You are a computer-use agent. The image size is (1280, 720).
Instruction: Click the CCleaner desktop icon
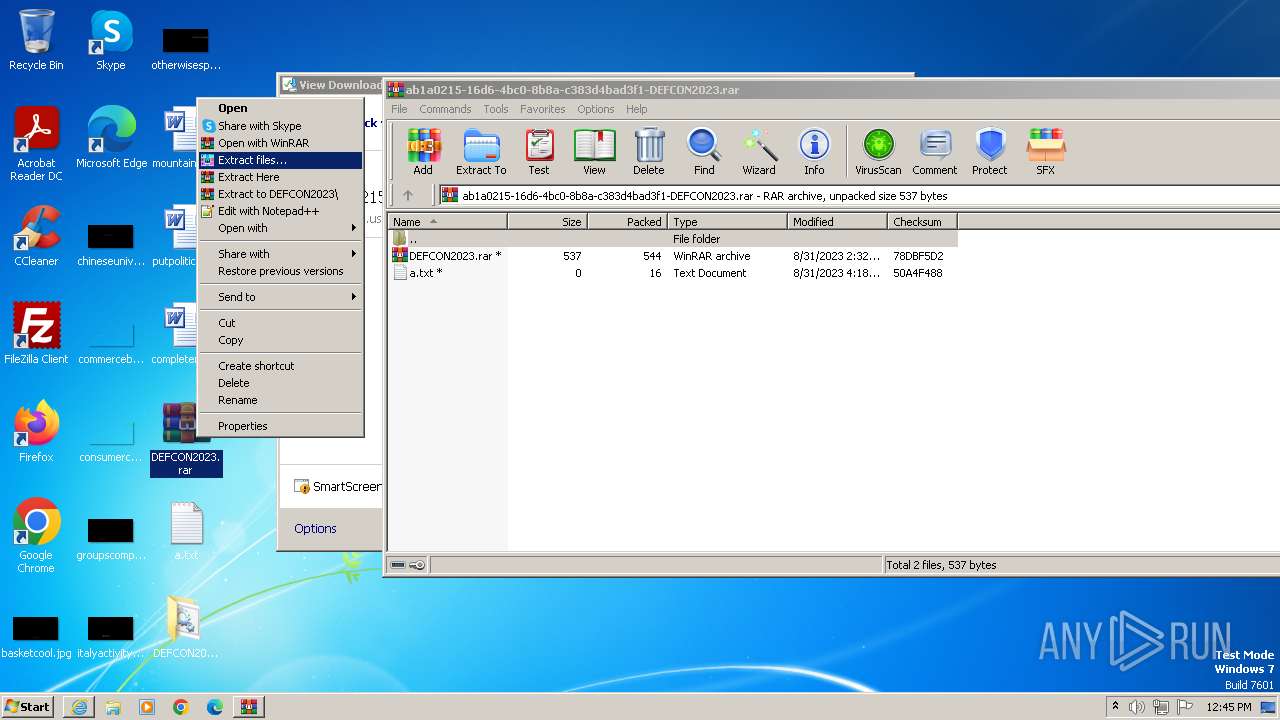(x=36, y=236)
